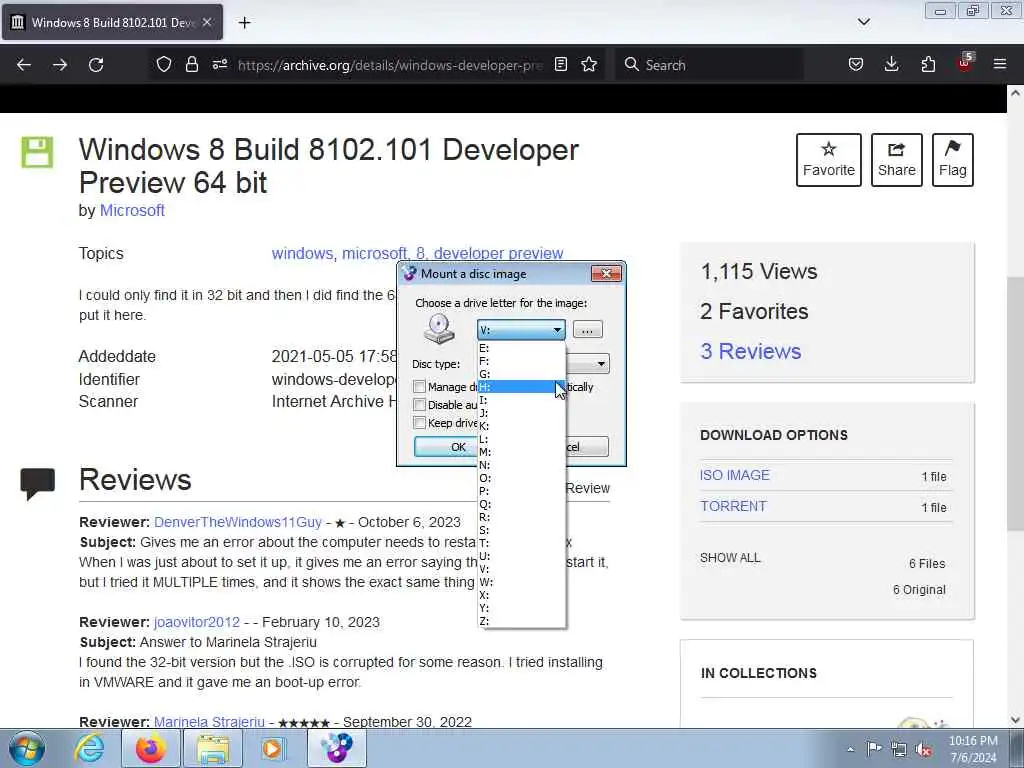Screen dimensions: 1024x768
Task: Switch to Firefox on the taskbar
Action: 150,748
